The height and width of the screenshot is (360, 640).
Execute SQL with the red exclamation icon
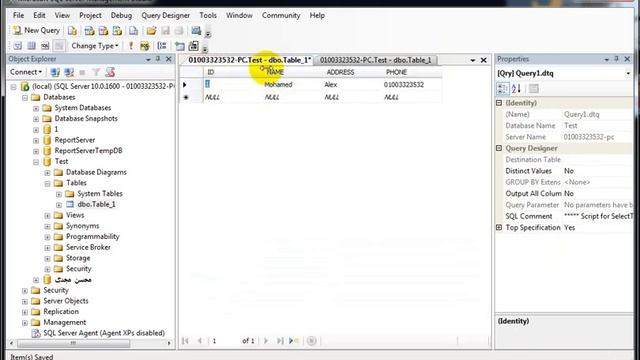tap(131, 46)
